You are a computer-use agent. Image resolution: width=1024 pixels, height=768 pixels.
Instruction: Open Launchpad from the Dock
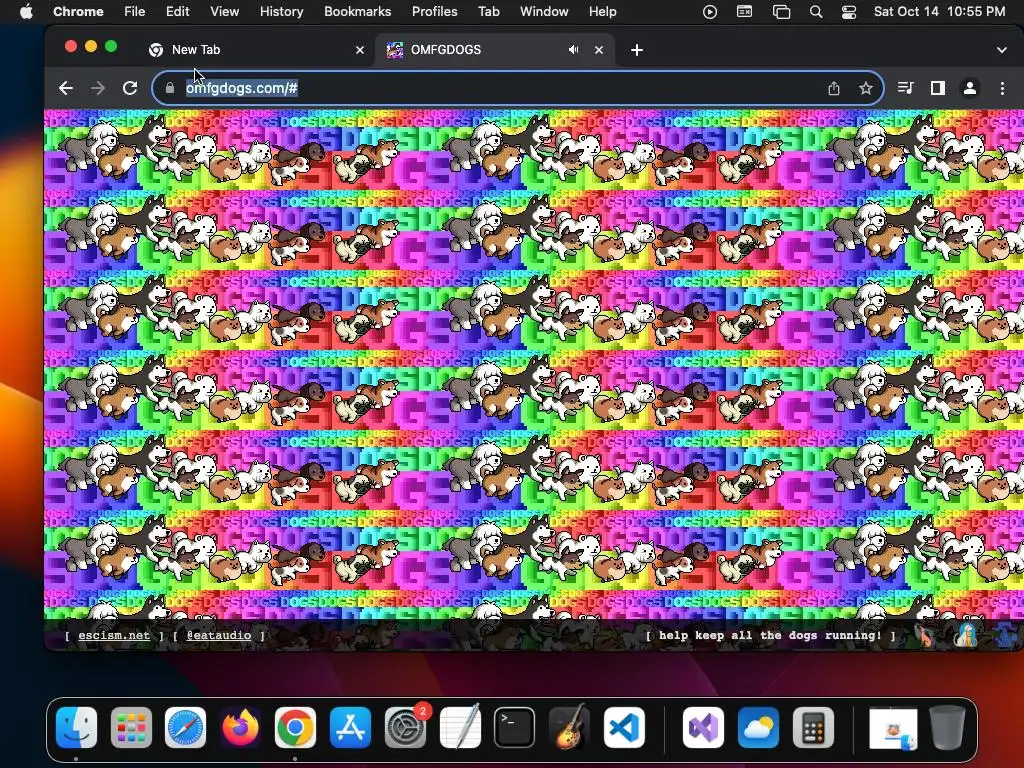click(x=131, y=728)
